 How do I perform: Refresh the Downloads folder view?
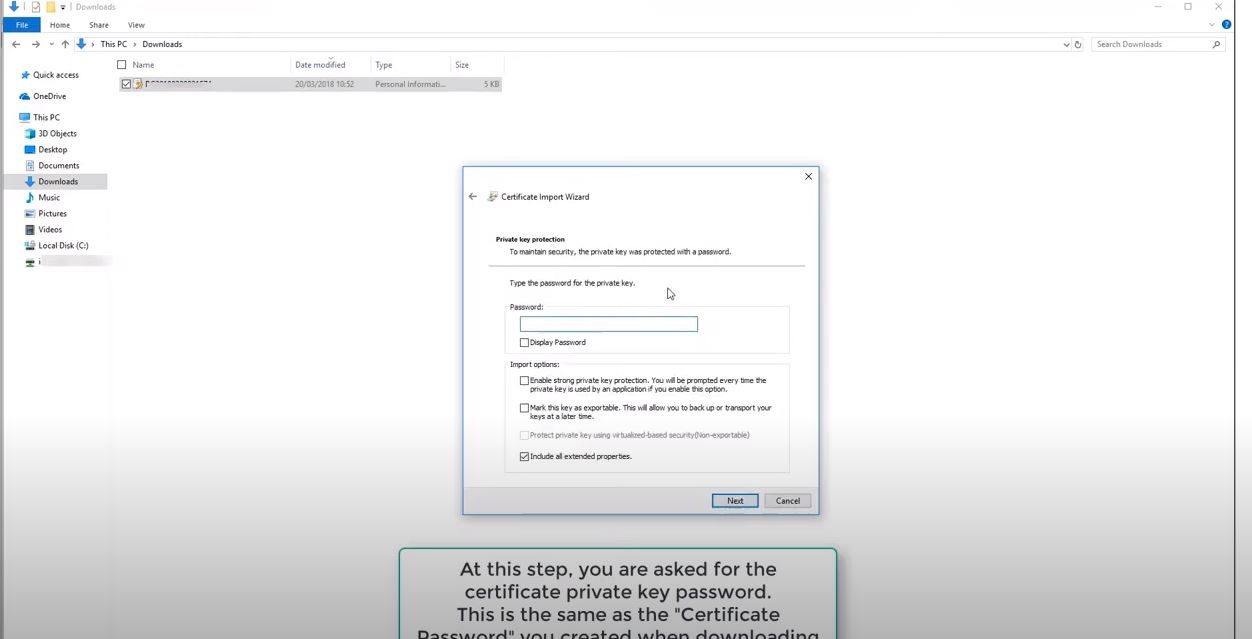click(x=1077, y=44)
